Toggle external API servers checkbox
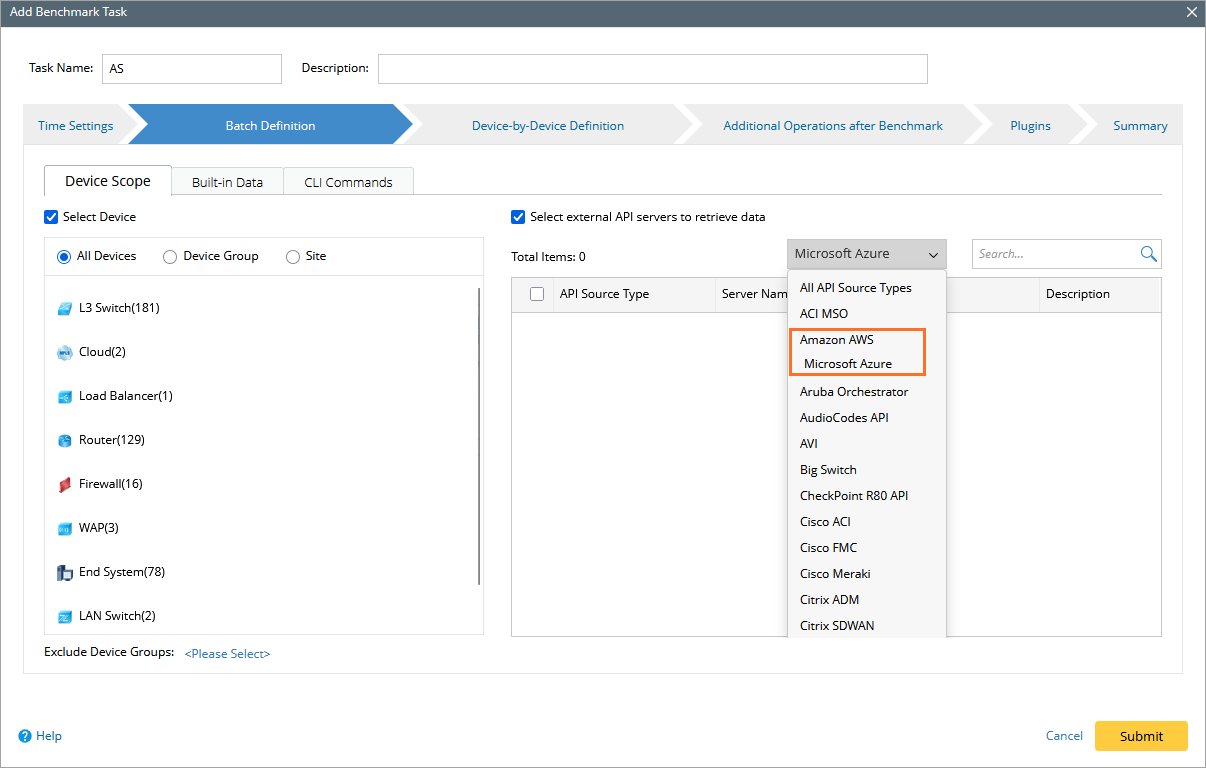This screenshot has height=768, width=1206. pyautogui.click(x=518, y=217)
